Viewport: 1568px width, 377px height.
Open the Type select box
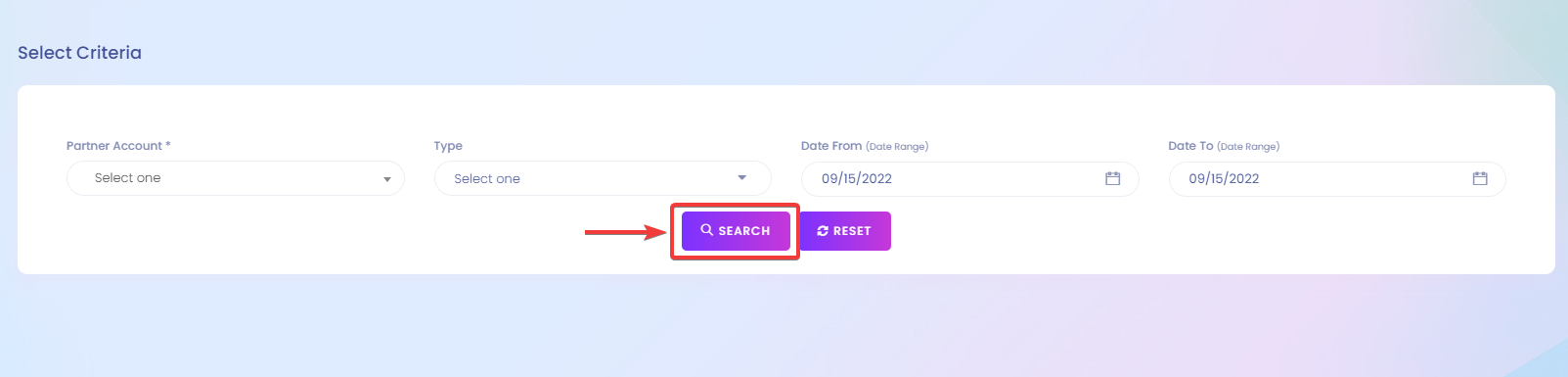coord(603,178)
